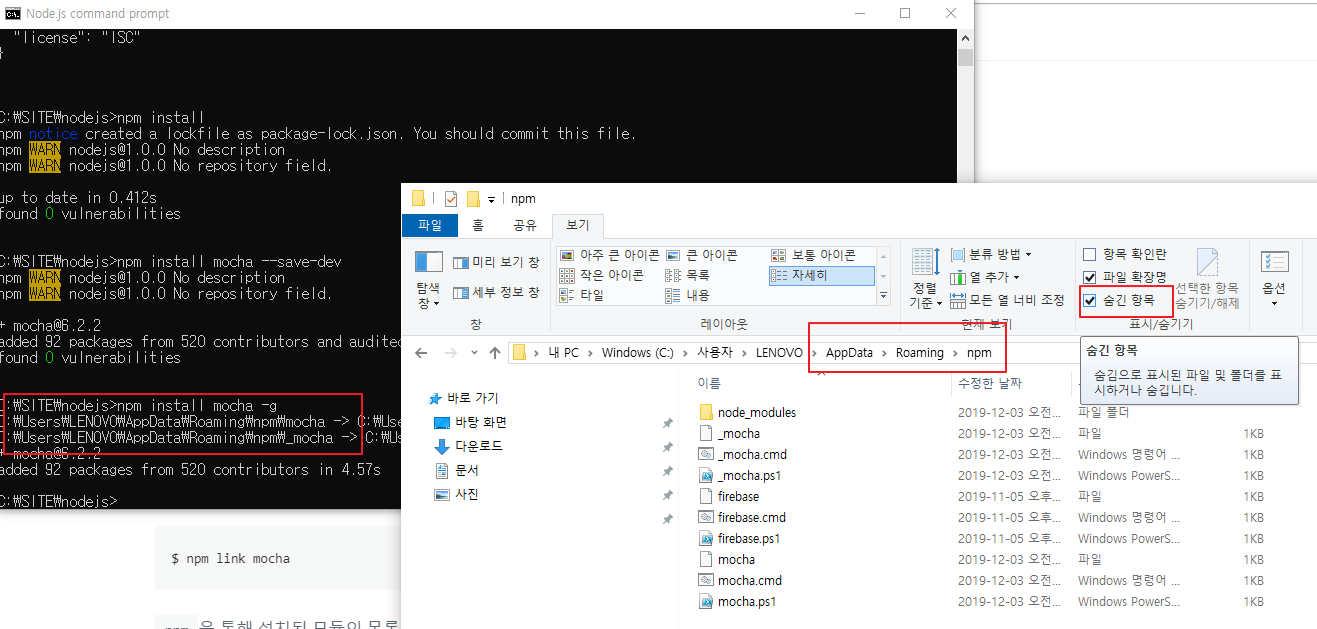Select 보통 아이콘 layout
Image resolution: width=1317 pixels, height=629 pixels.
(814, 255)
